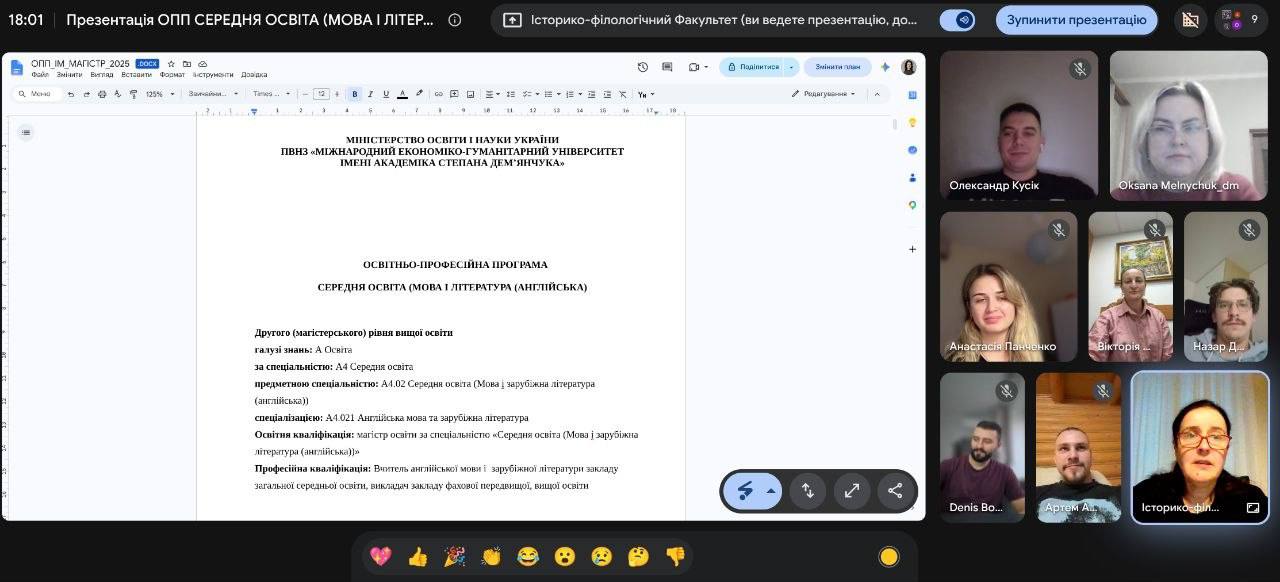Print the document via the printer icon

[102, 94]
